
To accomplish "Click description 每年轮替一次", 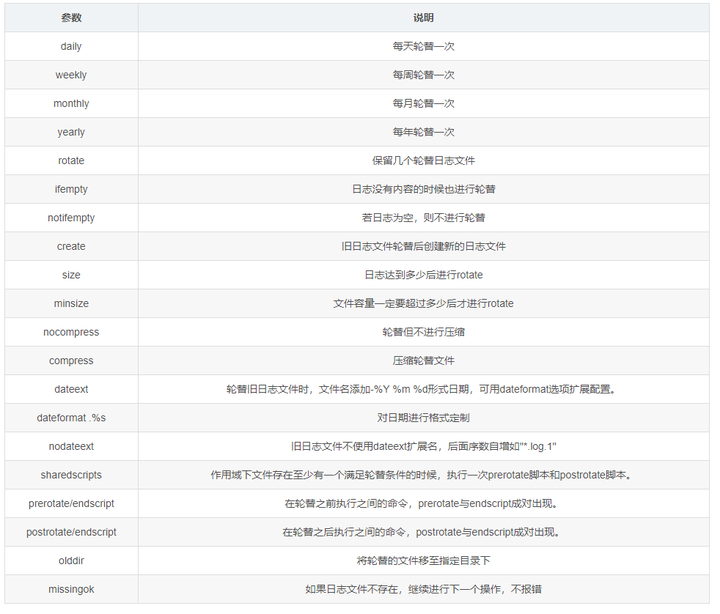I will [x=423, y=132].
